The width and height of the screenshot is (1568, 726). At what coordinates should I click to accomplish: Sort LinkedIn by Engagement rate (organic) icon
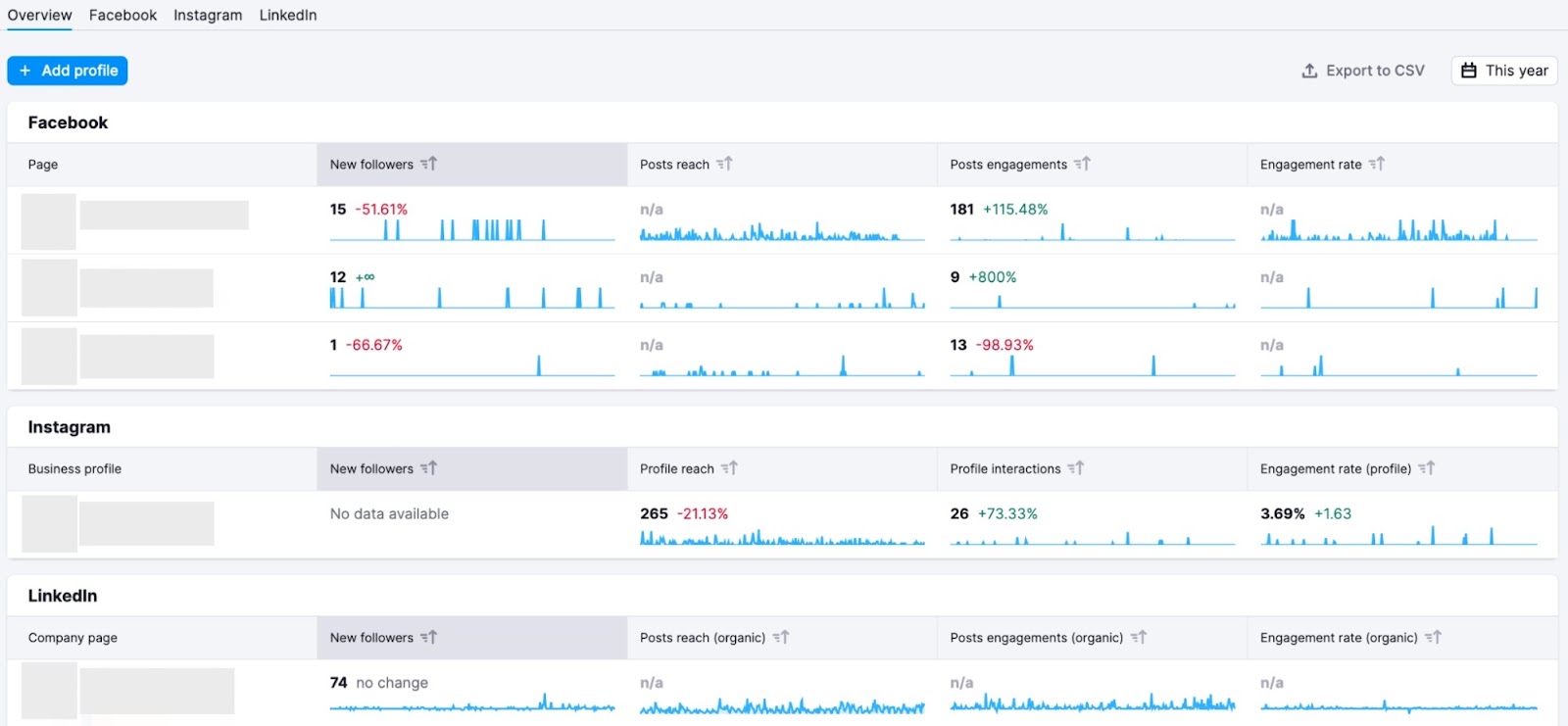point(1433,637)
